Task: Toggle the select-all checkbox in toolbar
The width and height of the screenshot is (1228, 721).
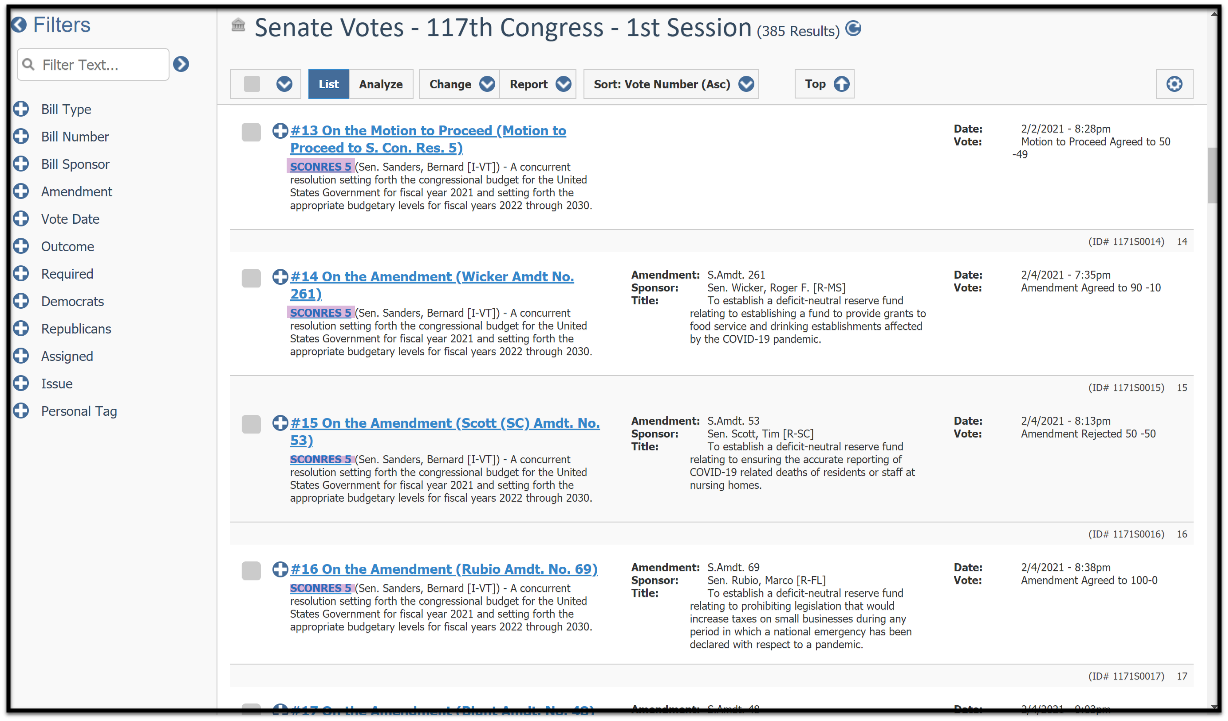Action: [252, 84]
